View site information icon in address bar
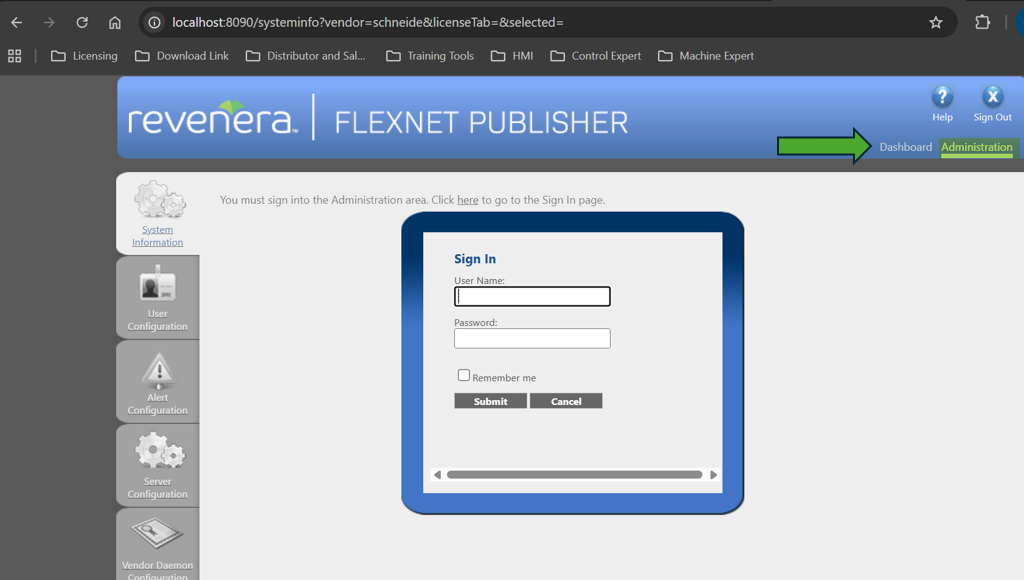This screenshot has width=1024, height=580. pos(154,23)
